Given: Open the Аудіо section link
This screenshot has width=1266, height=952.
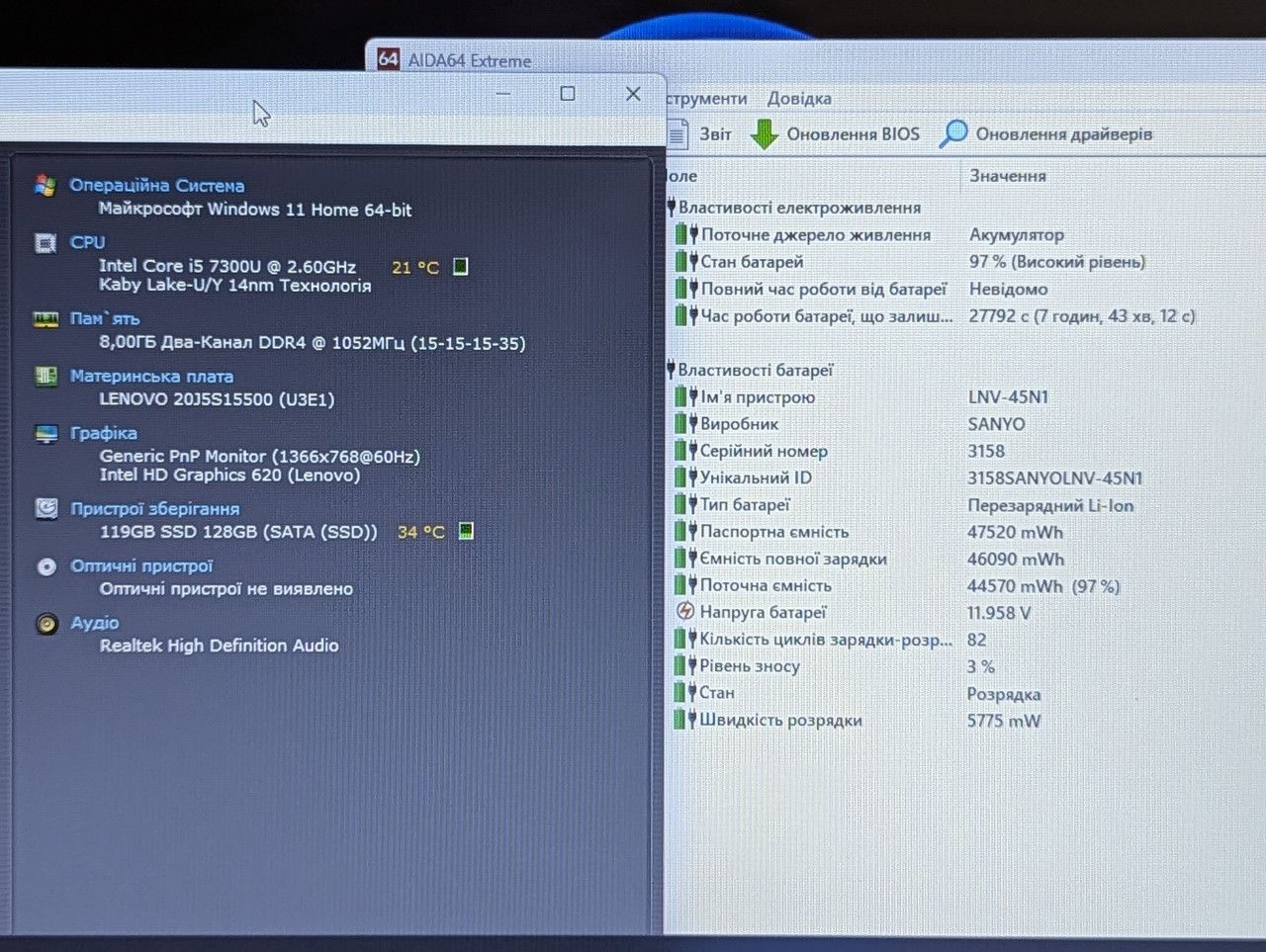Looking at the screenshot, I should point(95,623).
